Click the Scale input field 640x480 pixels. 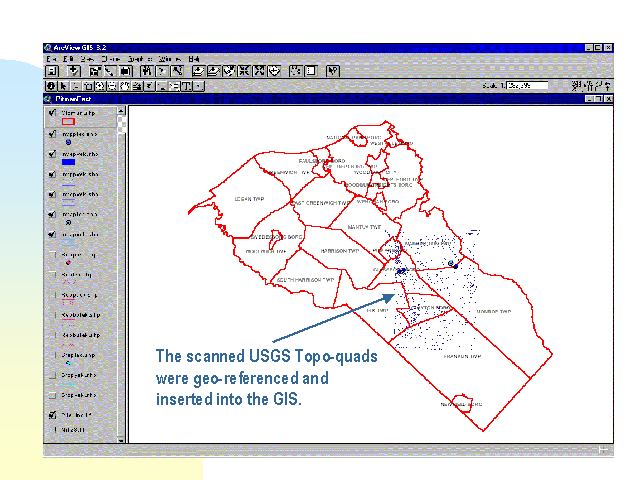tap(526, 86)
